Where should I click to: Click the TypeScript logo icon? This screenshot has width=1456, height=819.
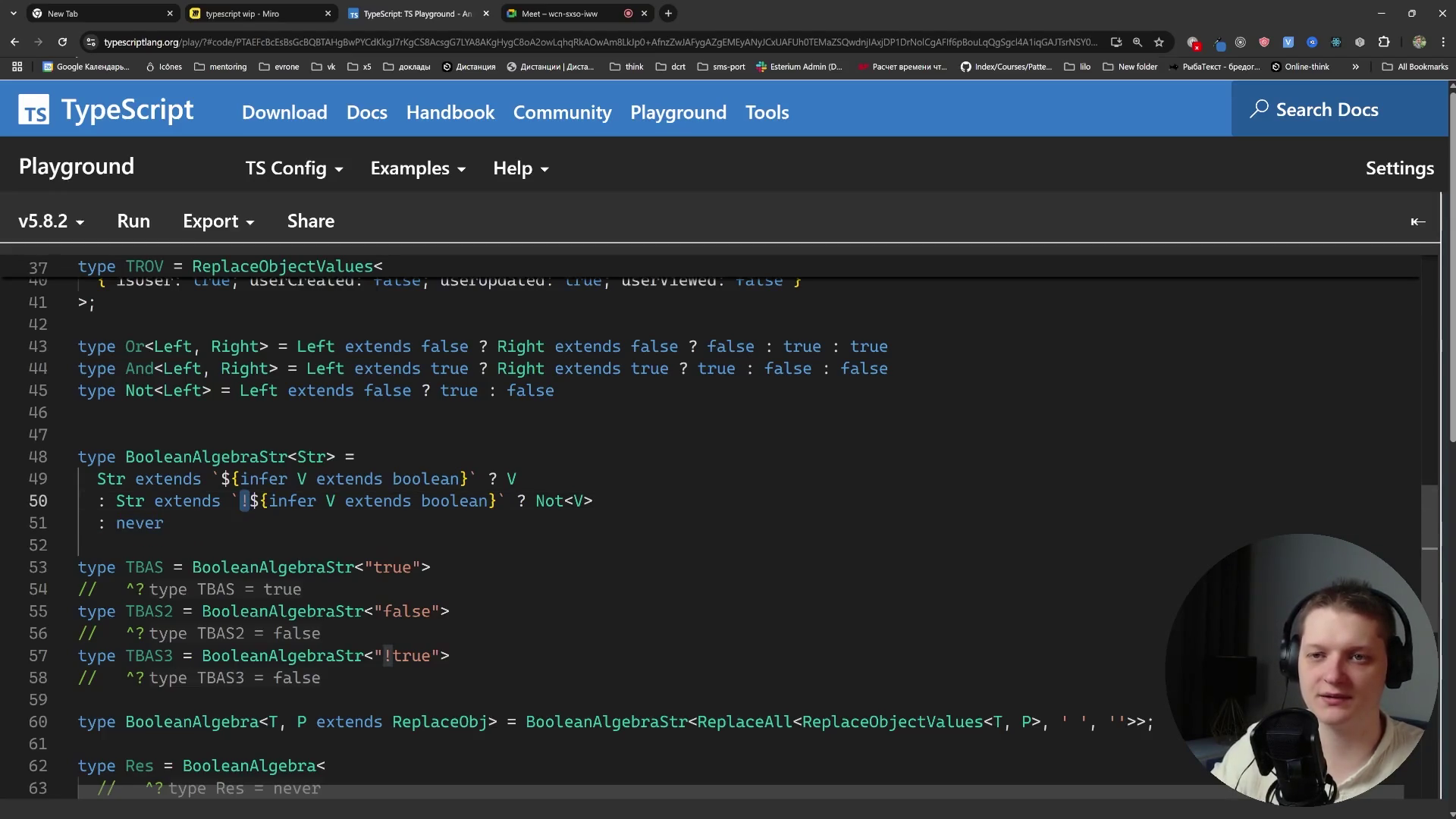click(33, 111)
